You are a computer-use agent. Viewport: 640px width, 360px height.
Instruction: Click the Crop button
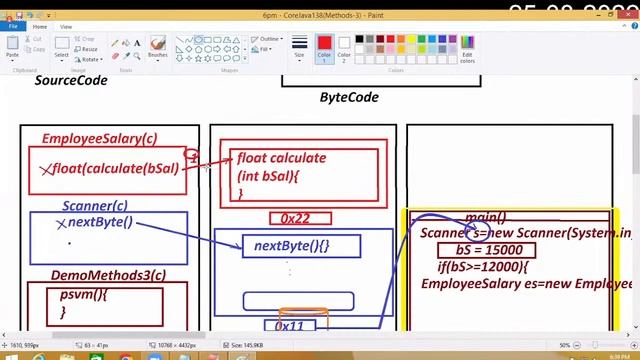point(84,39)
